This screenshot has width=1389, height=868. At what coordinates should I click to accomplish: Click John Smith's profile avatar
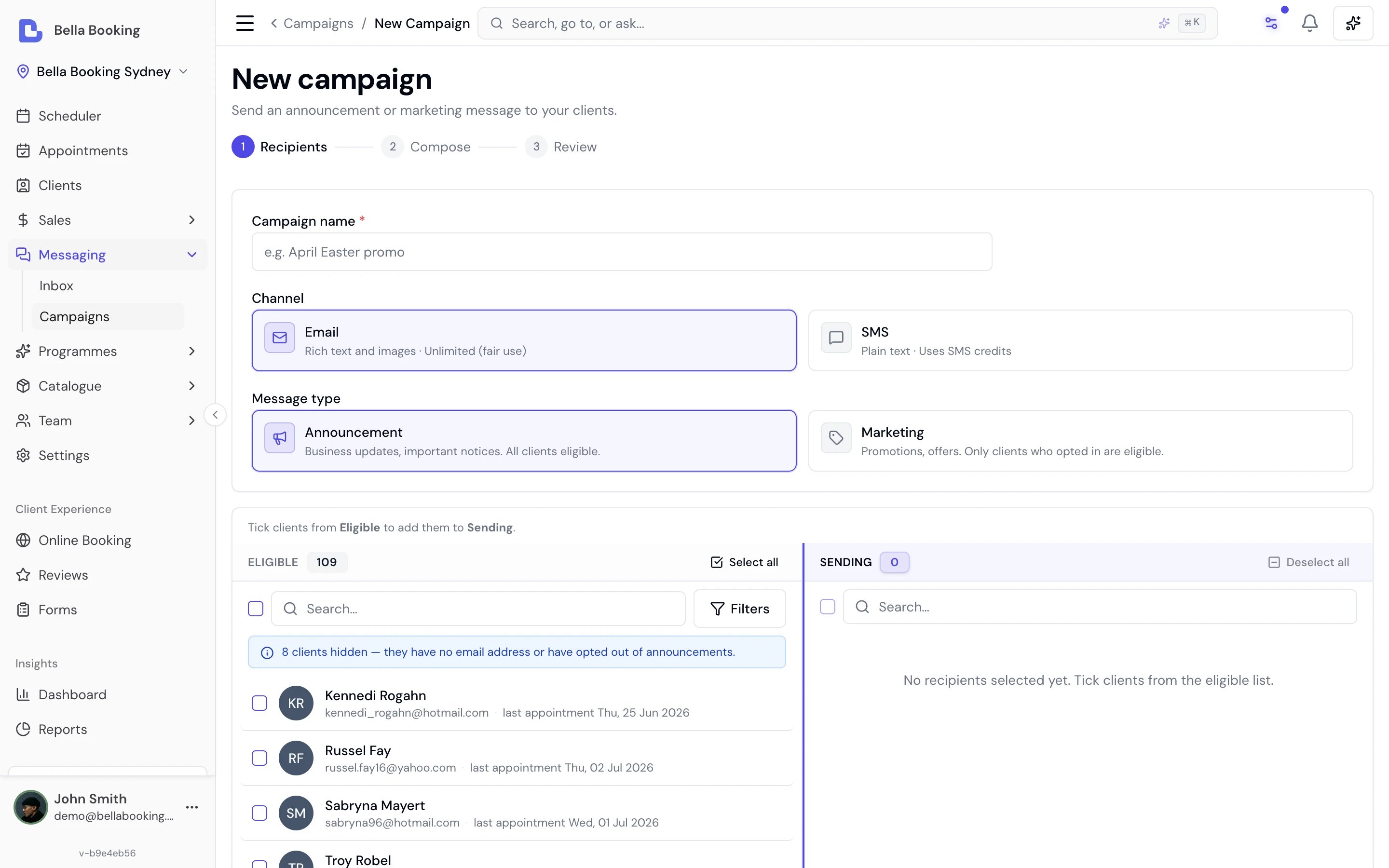pos(30,807)
